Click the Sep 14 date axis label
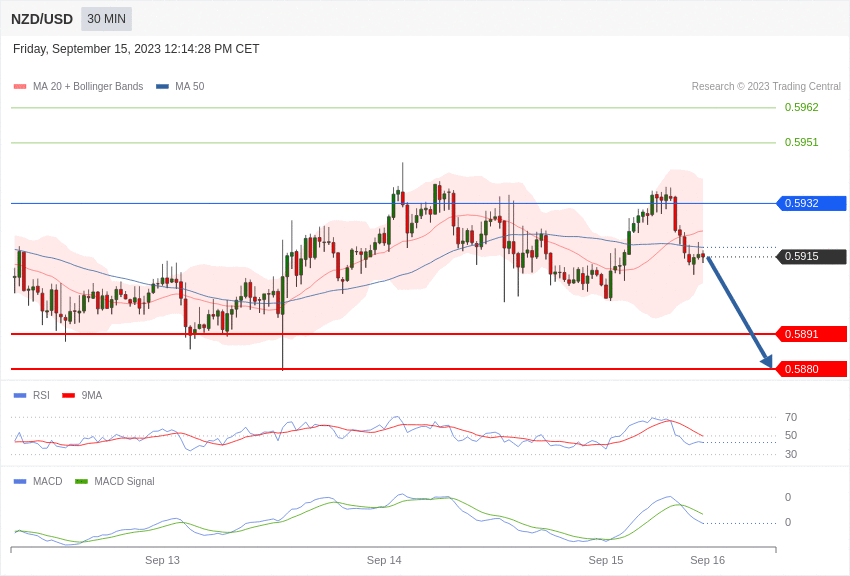The image size is (850, 576). 384,560
